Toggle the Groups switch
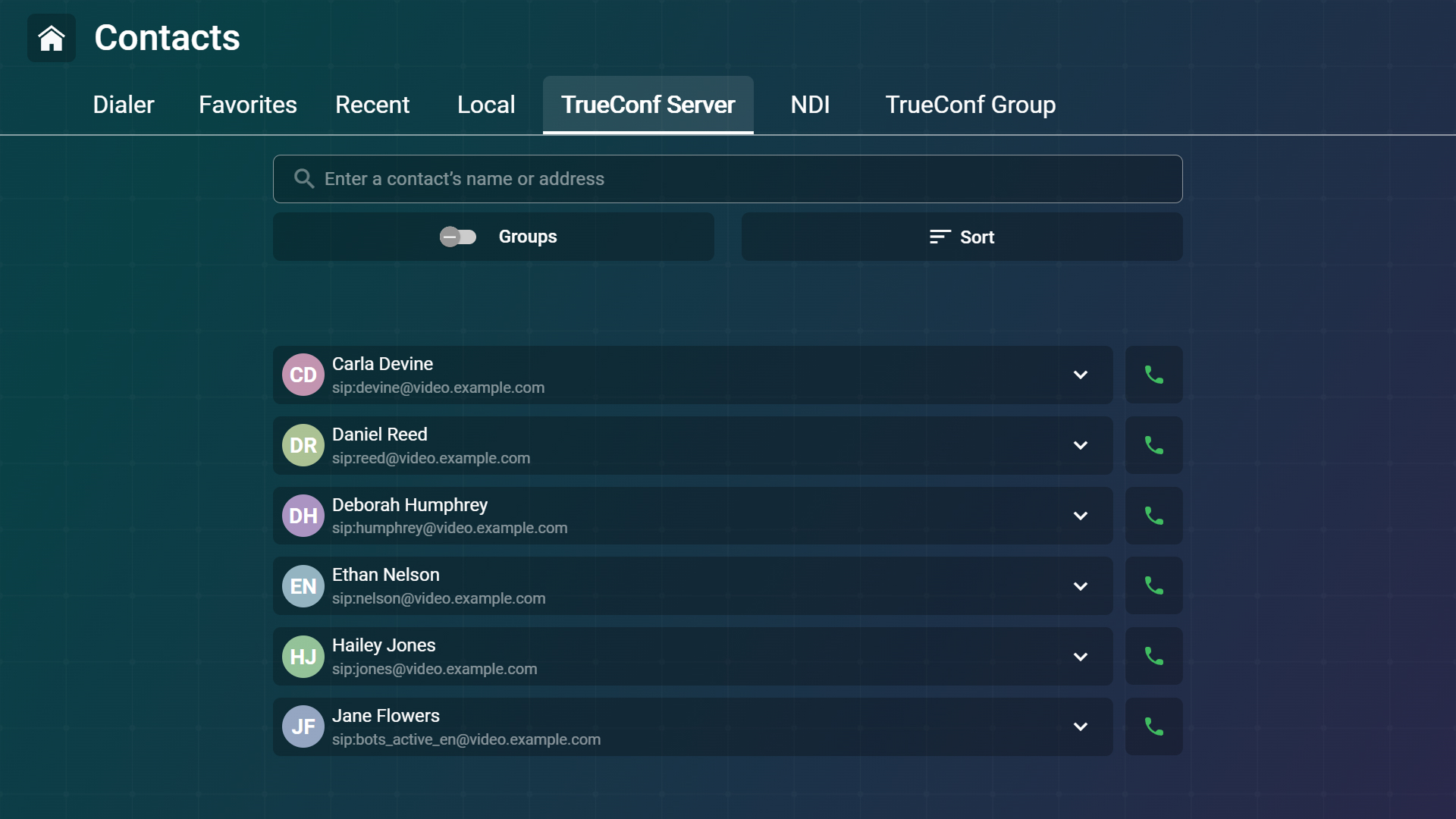Viewport: 1456px width, 819px height. pyautogui.click(x=458, y=237)
